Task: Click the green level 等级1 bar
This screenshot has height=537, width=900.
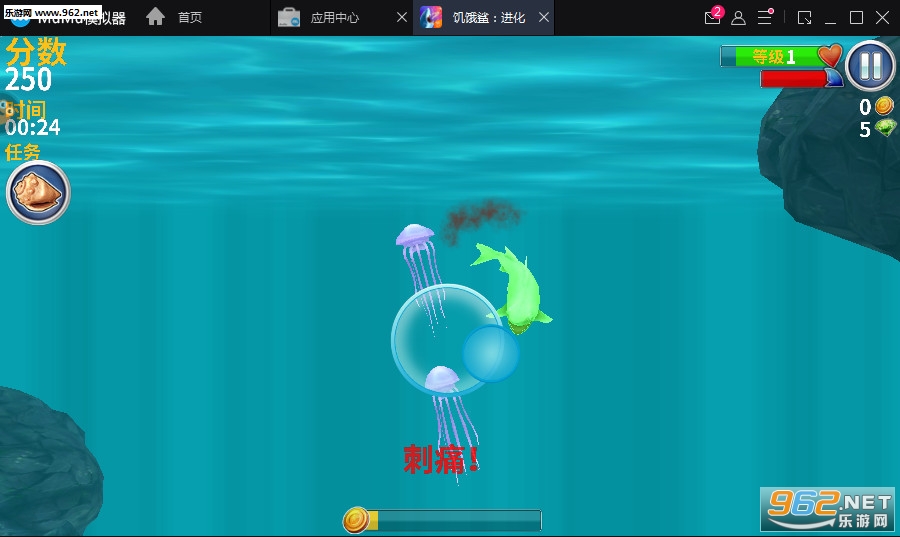Action: pyautogui.click(x=773, y=57)
